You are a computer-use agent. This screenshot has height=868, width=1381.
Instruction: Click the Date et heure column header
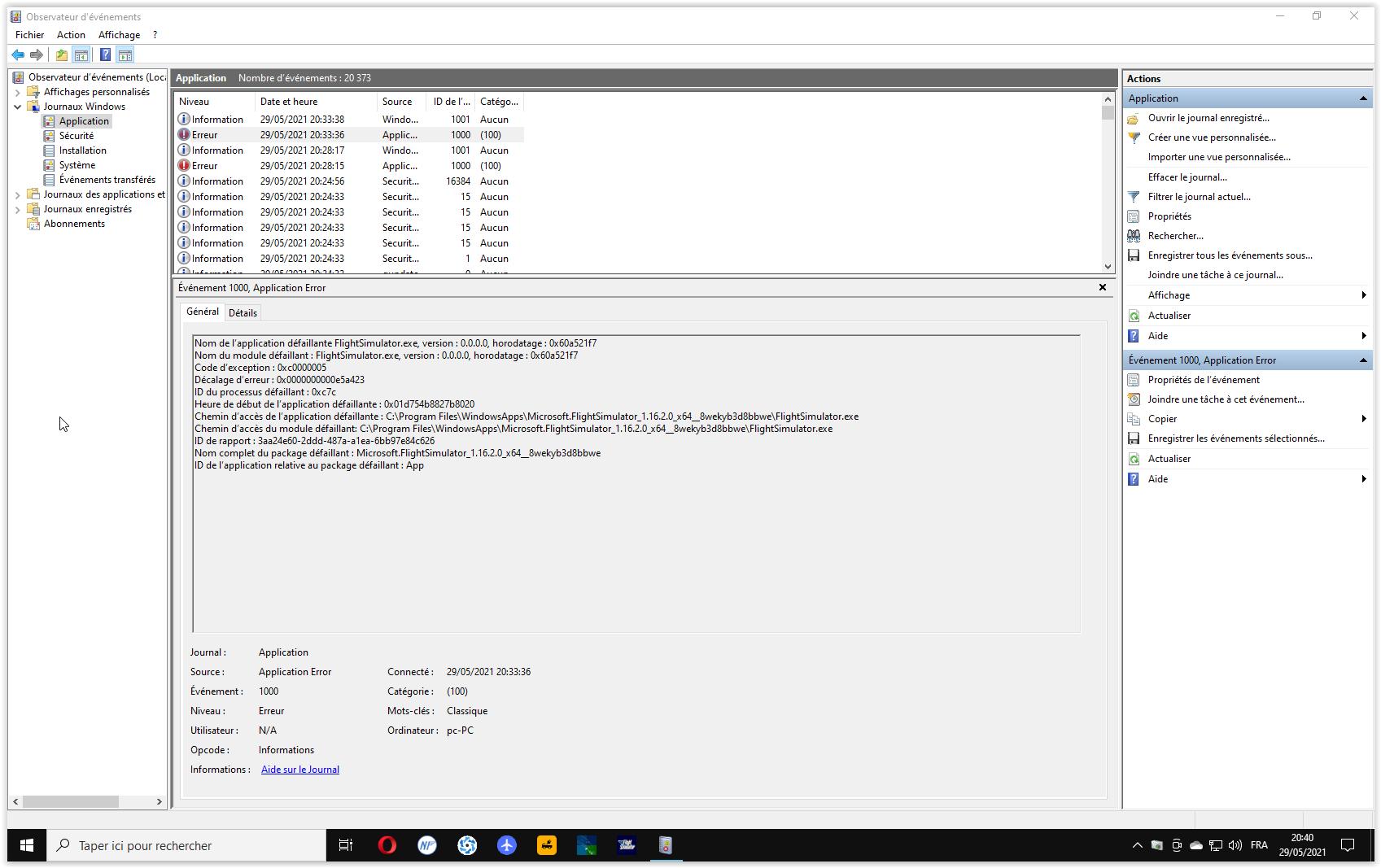tap(317, 102)
